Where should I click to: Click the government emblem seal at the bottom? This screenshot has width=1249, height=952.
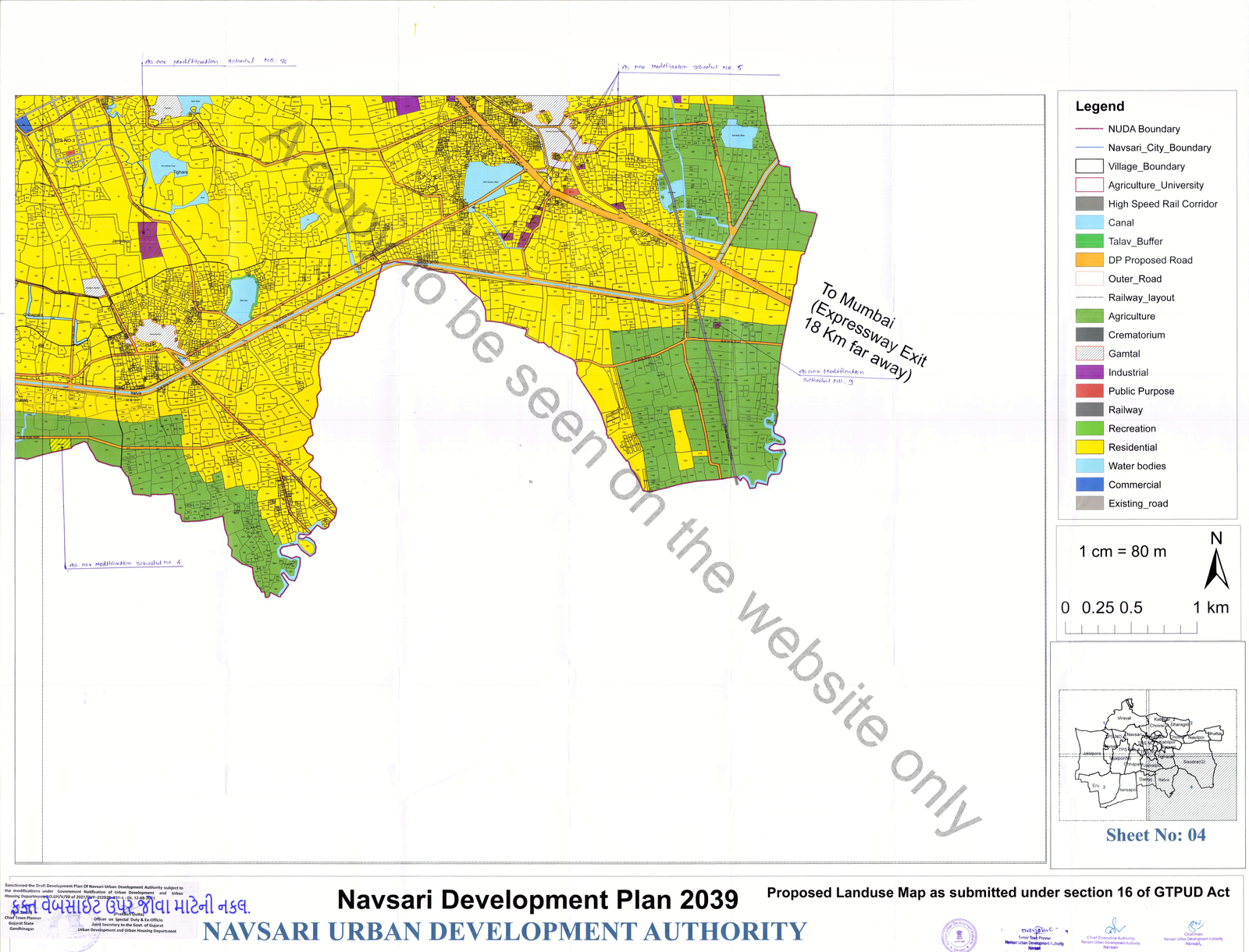(x=959, y=934)
